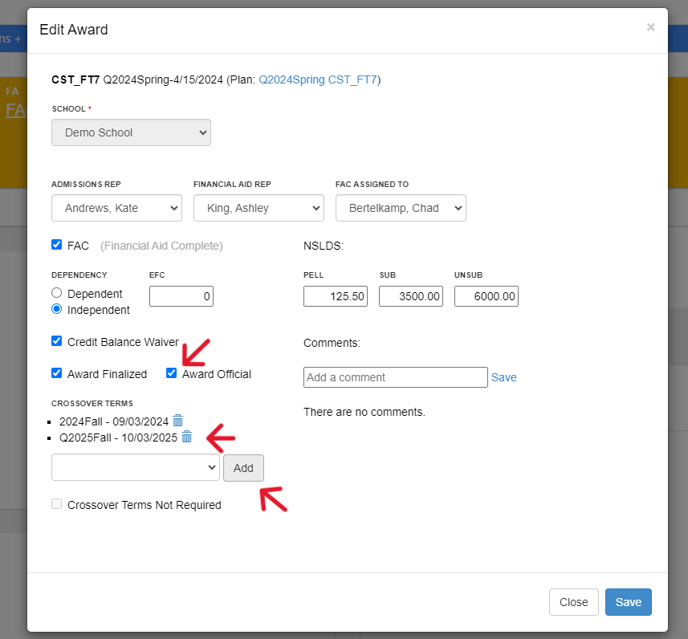Screen dimensions: 688x639
Task: Open the Financial Aid Rep dropdown
Action: point(258,208)
